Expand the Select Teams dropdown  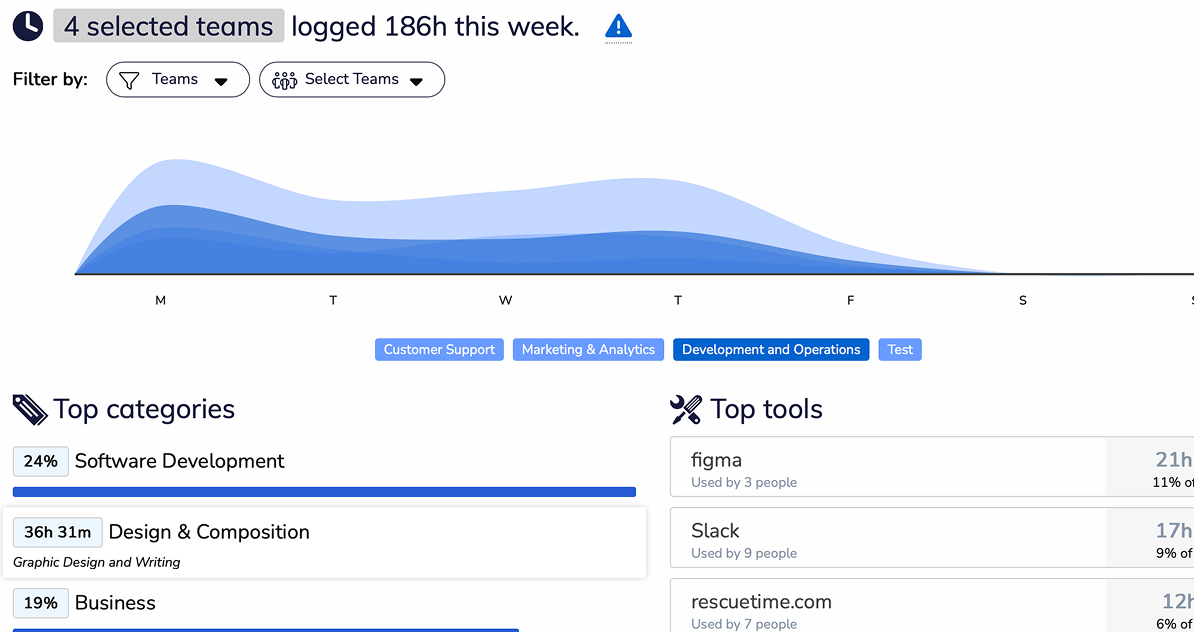(351, 80)
